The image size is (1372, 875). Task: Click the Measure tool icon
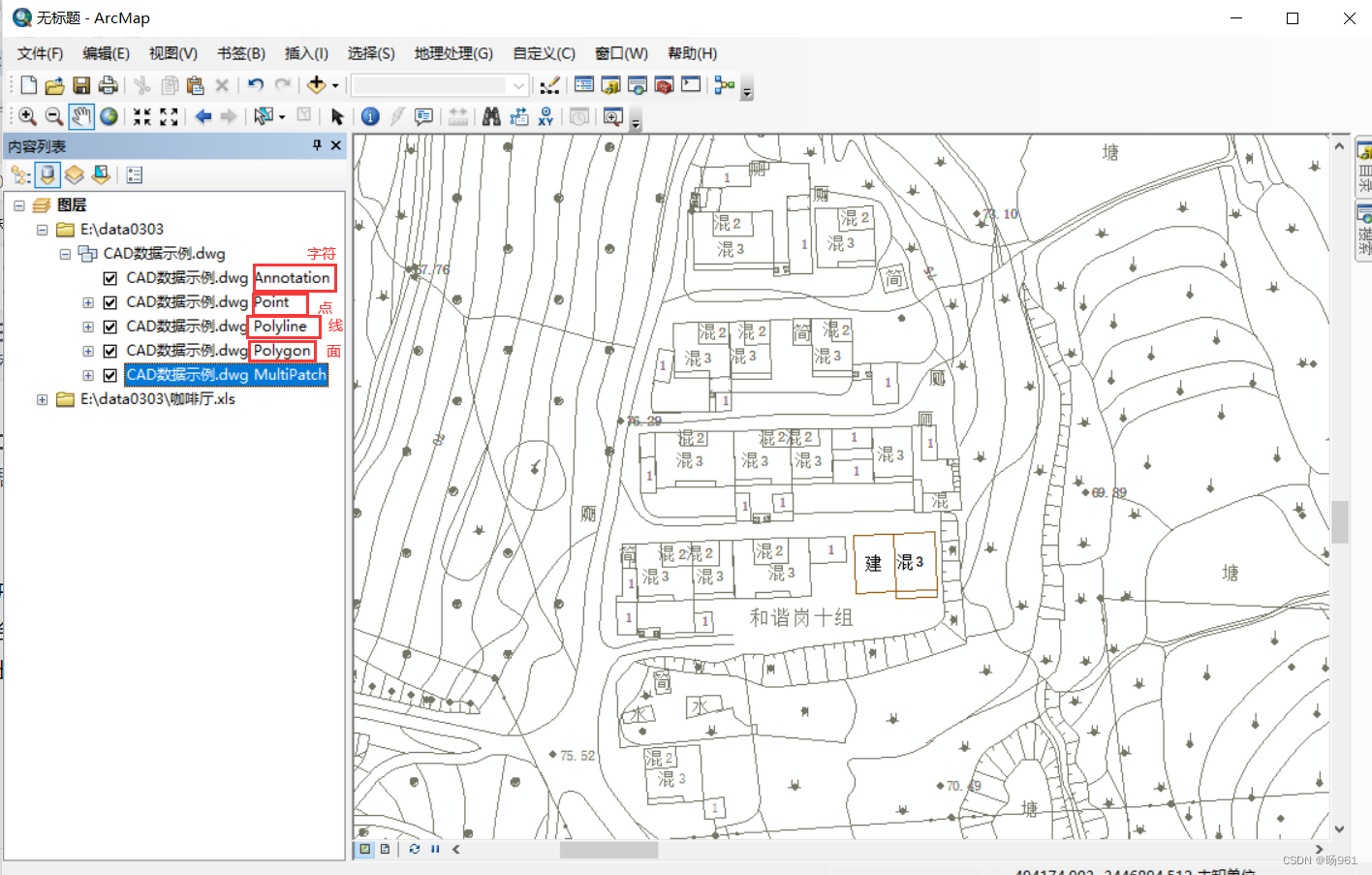tap(456, 116)
